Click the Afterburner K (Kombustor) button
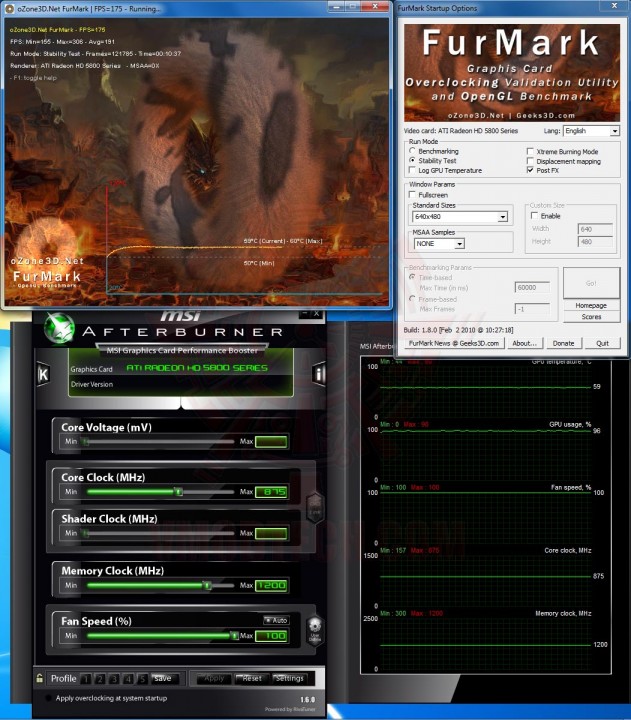 [43, 374]
